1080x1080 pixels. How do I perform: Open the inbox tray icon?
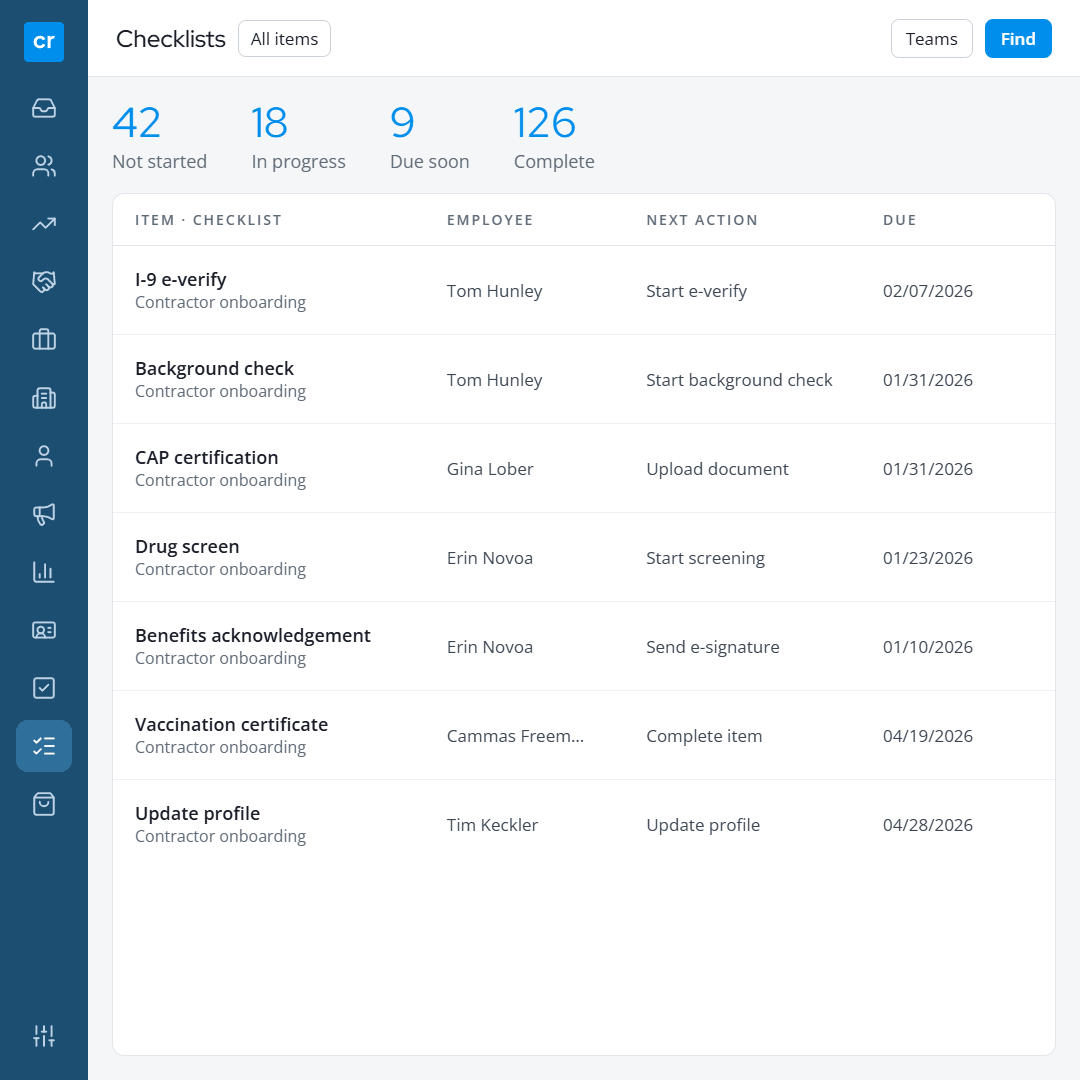point(44,108)
